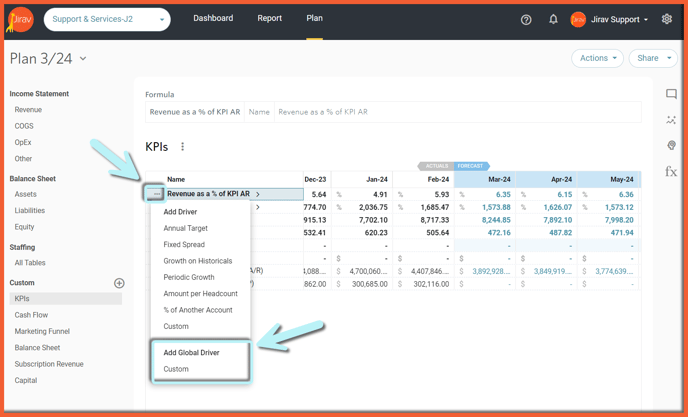
Task: Click the formula Name input field
Action: (458, 112)
